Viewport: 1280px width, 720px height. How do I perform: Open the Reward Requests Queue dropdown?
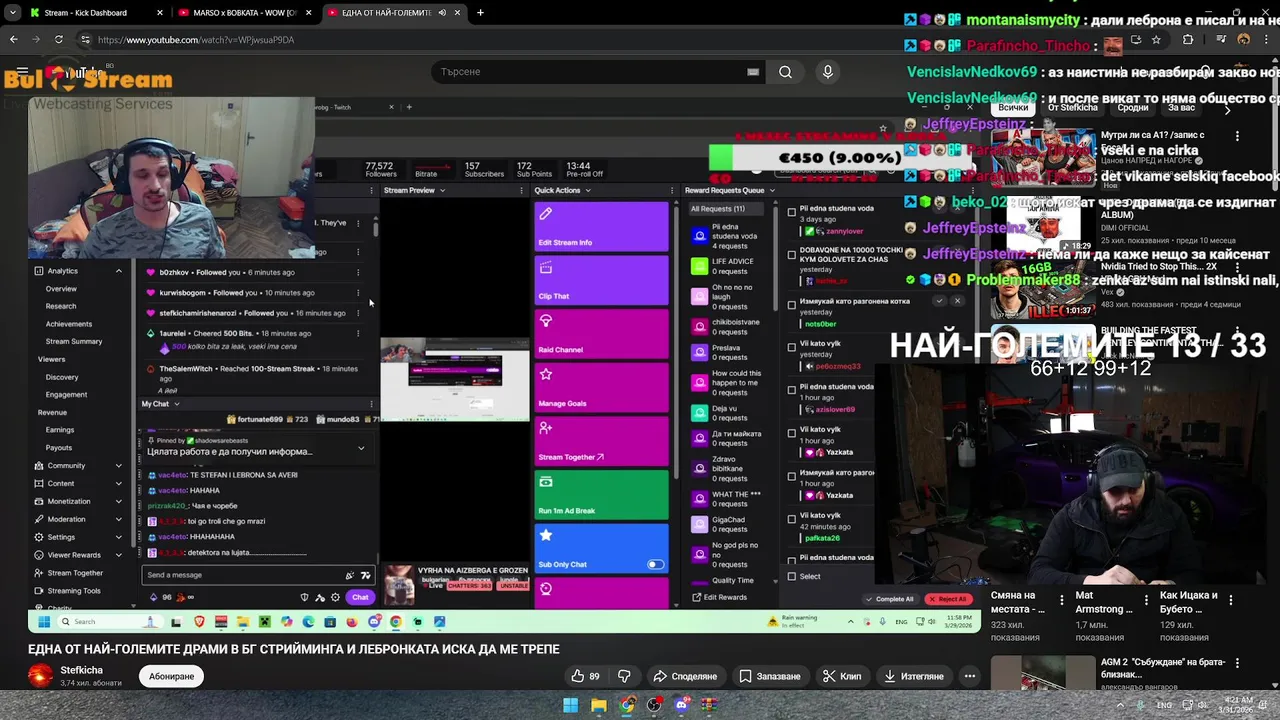(x=773, y=190)
